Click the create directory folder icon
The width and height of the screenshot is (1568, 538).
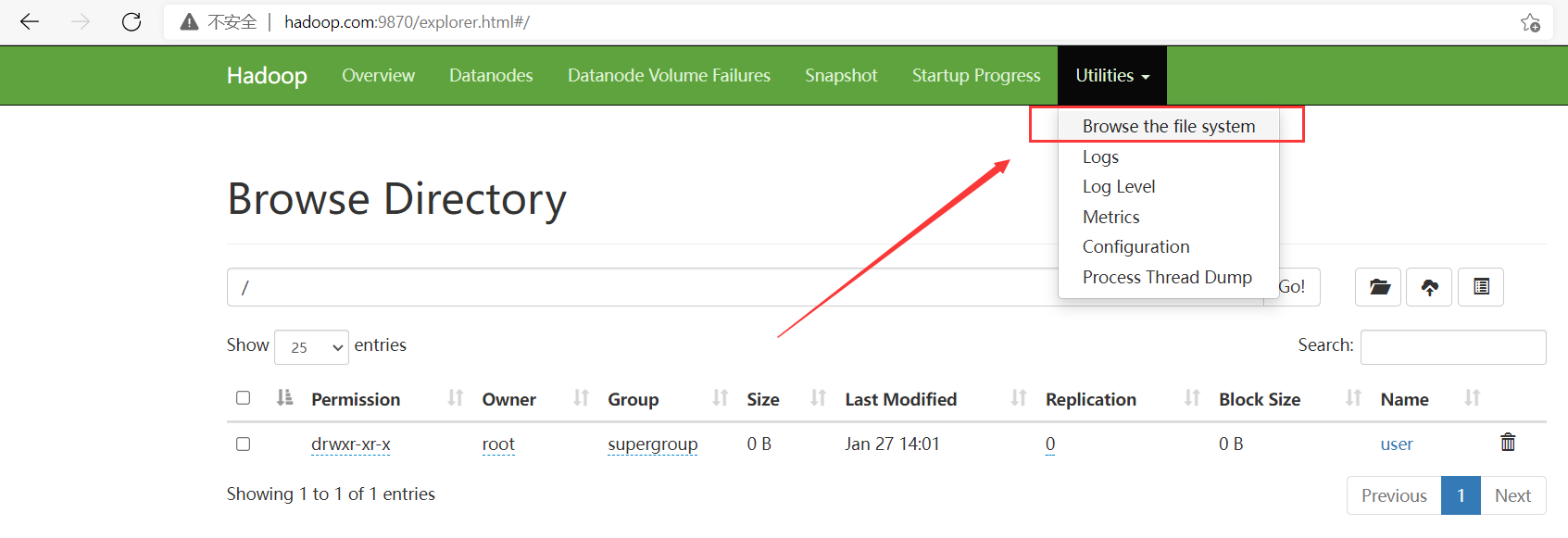coord(1378,287)
